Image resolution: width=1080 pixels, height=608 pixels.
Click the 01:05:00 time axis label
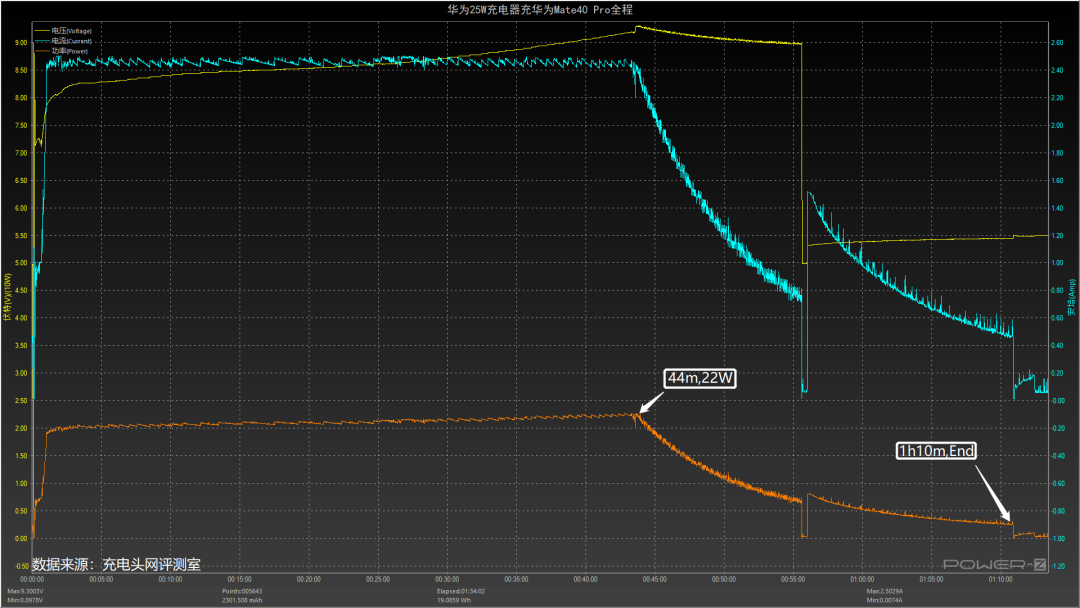(931, 580)
